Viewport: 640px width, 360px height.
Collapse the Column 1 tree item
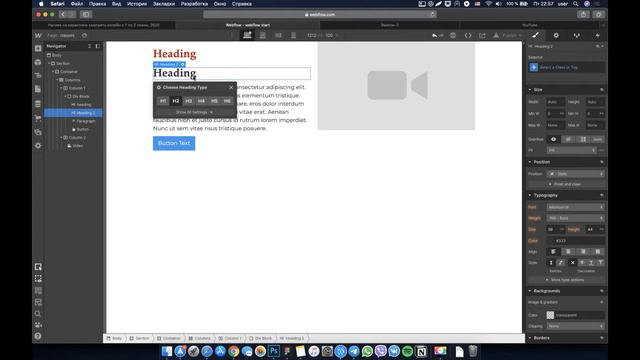pos(61,88)
